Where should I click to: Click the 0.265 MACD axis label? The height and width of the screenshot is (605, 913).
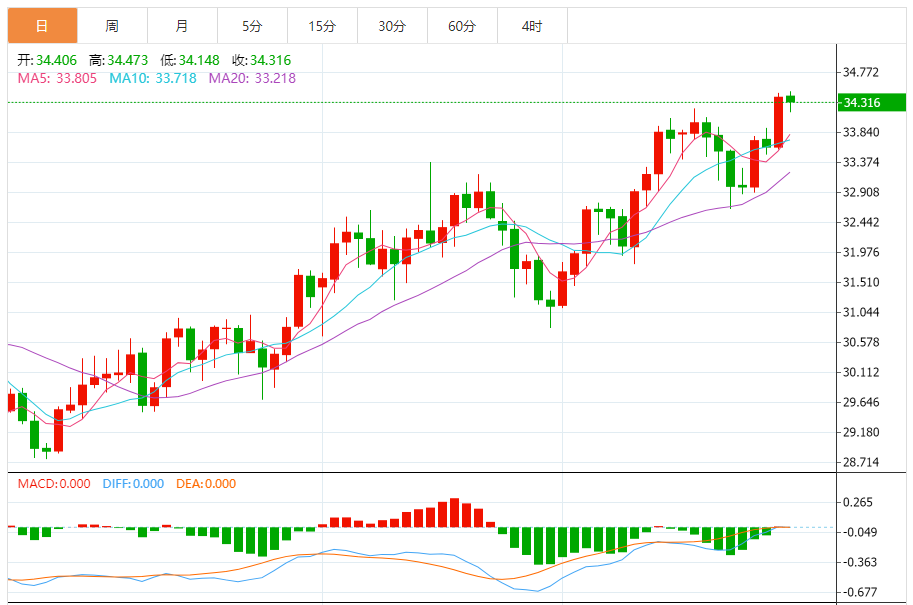[x=858, y=502]
